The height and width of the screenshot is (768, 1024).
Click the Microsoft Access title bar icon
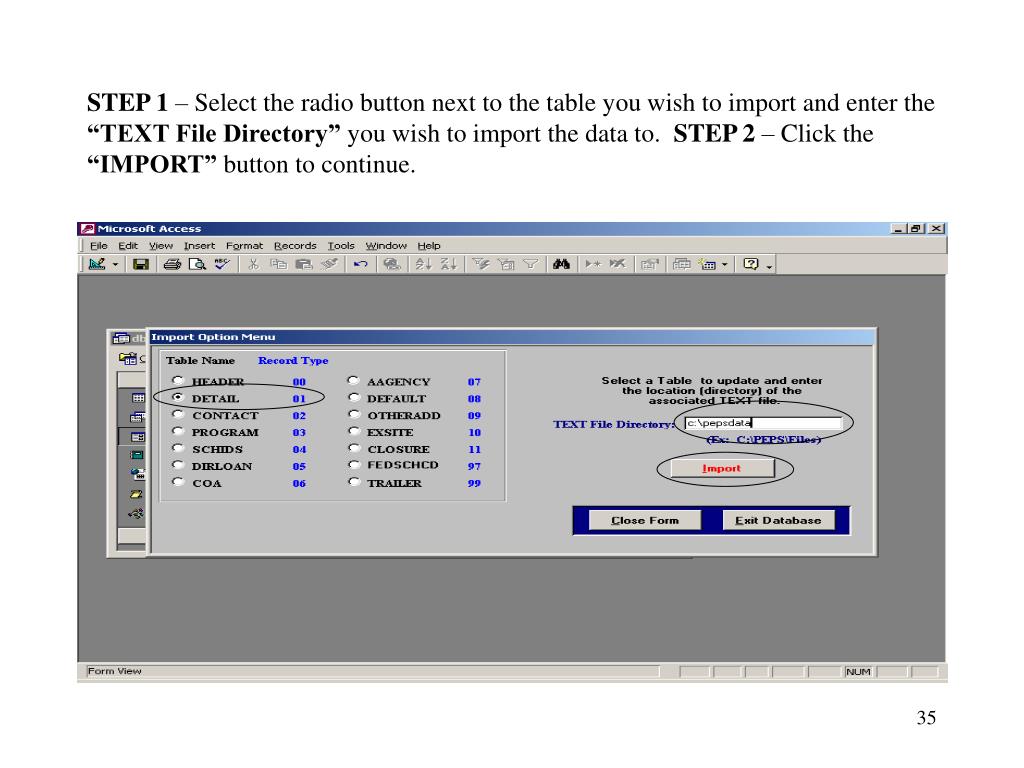[88, 229]
